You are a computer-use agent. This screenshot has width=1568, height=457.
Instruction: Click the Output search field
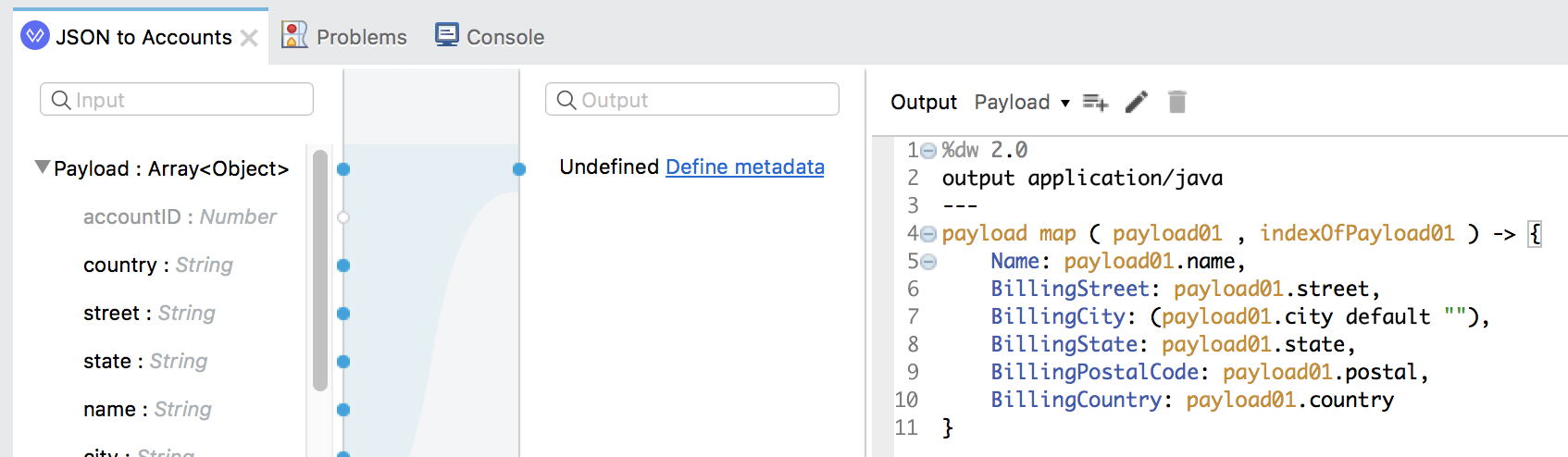692,99
